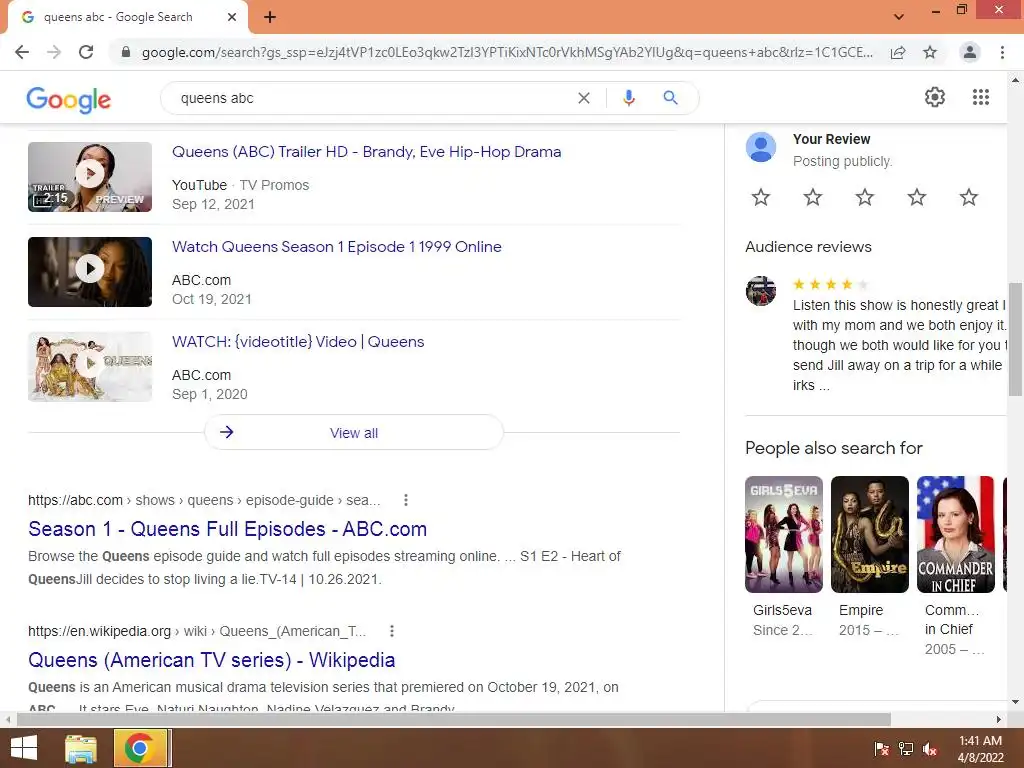Play the Queens Trailer HD thumbnail

click(x=90, y=177)
